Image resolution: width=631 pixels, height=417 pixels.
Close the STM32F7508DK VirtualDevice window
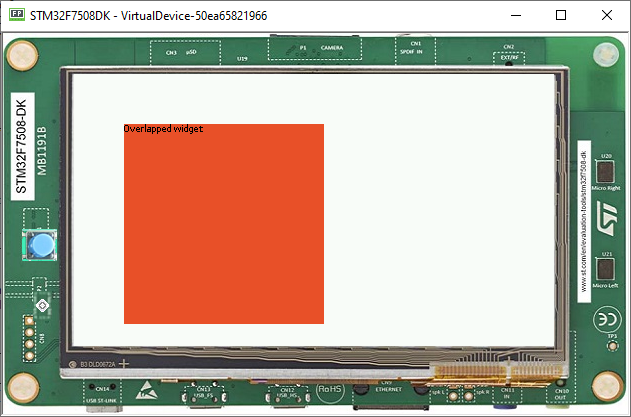pyautogui.click(x=607, y=15)
